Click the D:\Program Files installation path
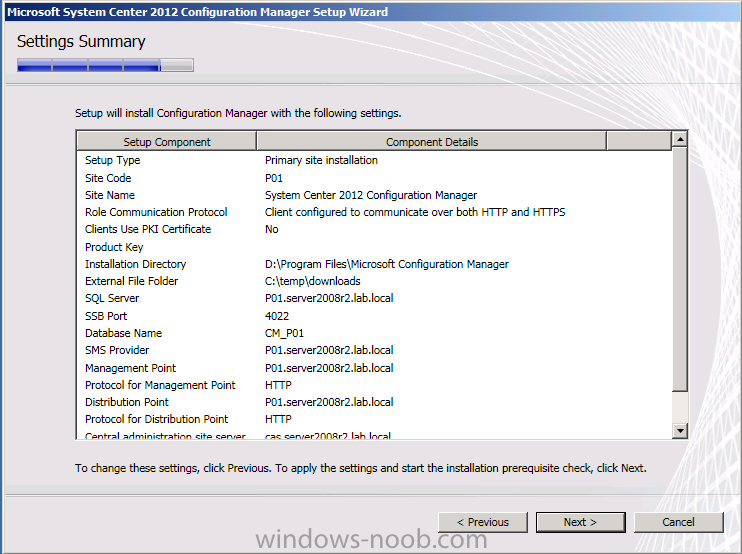The width and height of the screenshot is (742, 554). (387, 264)
